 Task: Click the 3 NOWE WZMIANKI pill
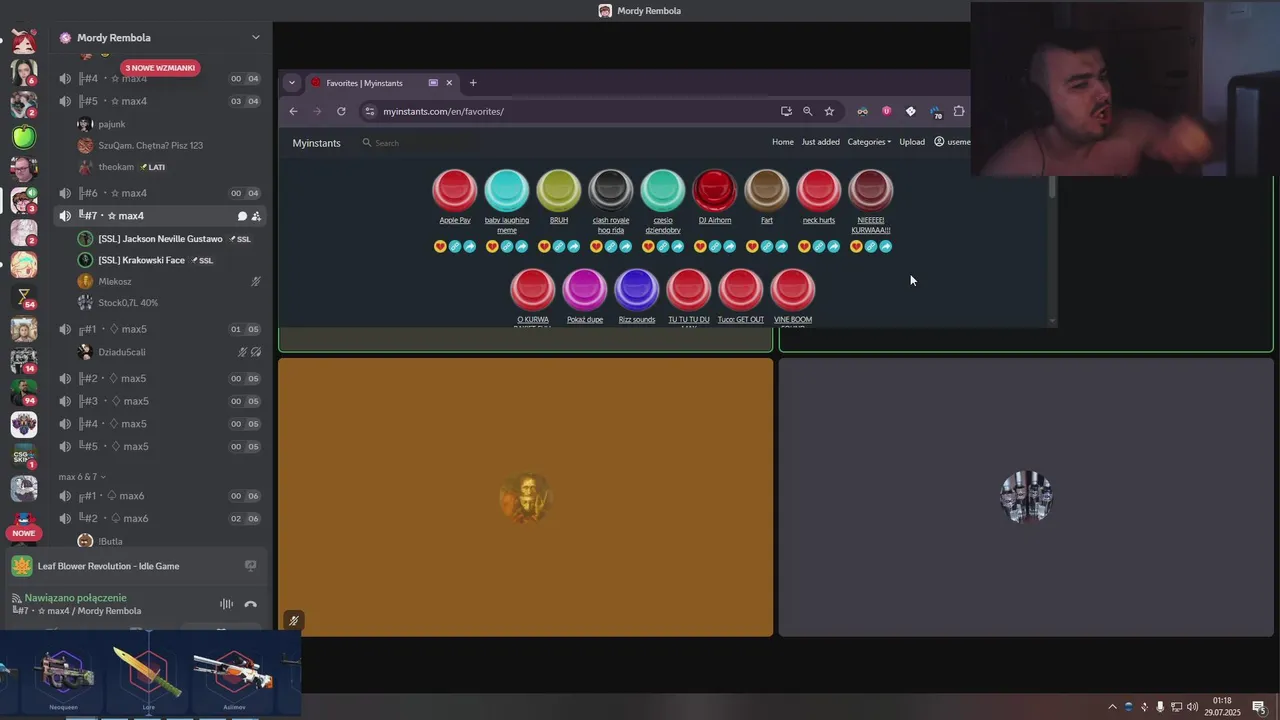(x=160, y=68)
